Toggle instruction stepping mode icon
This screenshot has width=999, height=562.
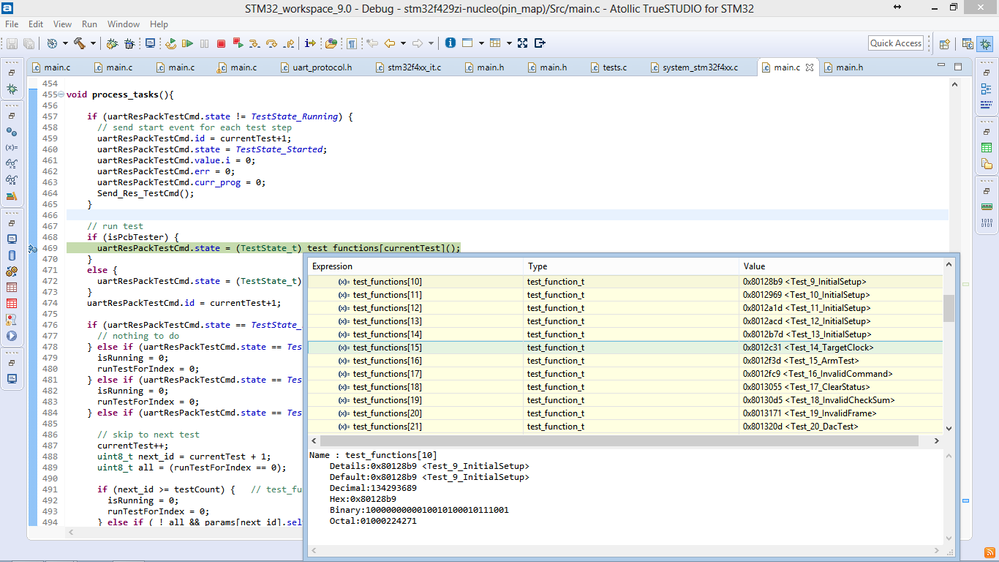[310, 43]
